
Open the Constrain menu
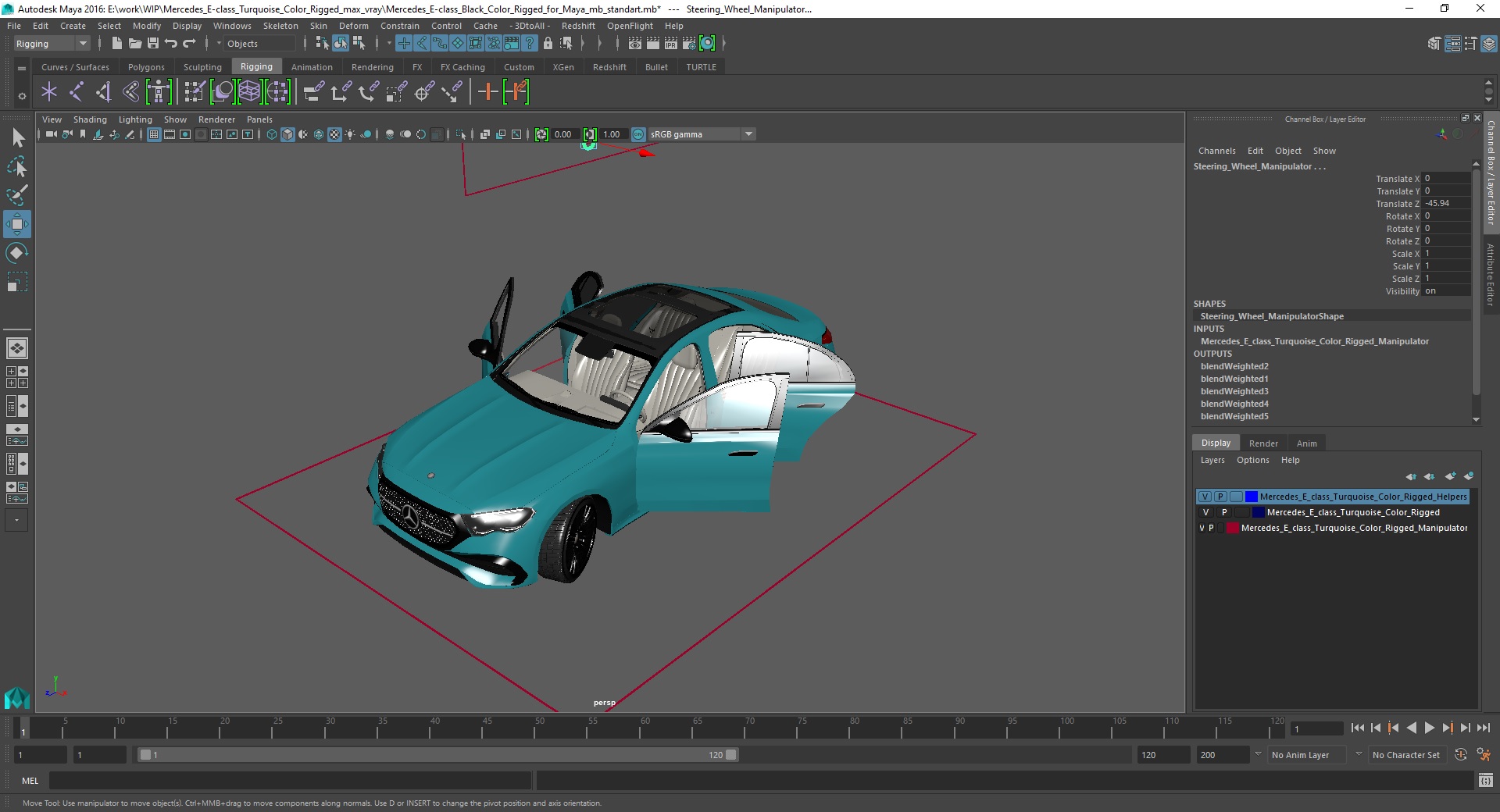pyautogui.click(x=399, y=26)
